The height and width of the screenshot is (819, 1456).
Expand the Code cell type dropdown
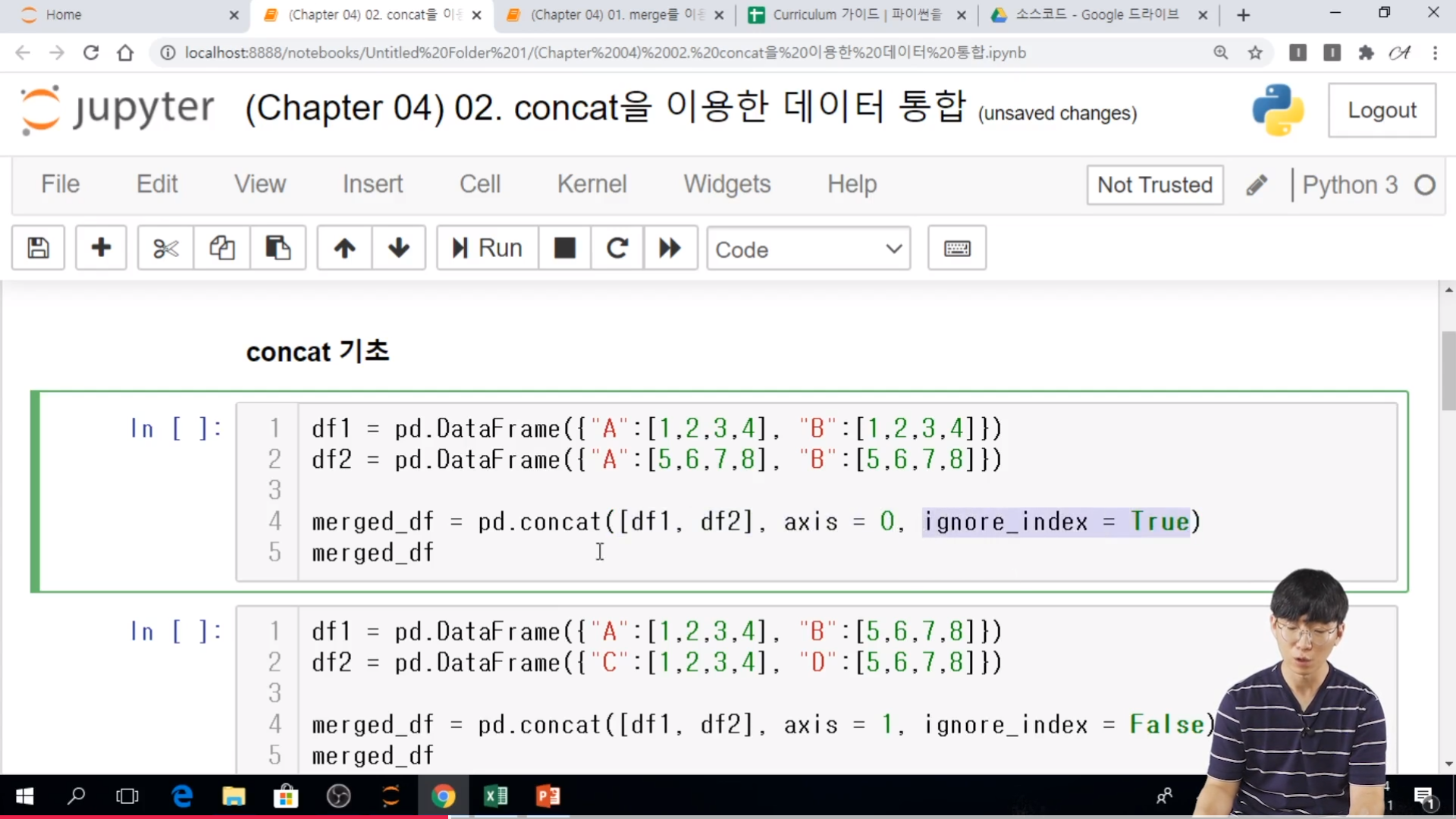tap(808, 249)
